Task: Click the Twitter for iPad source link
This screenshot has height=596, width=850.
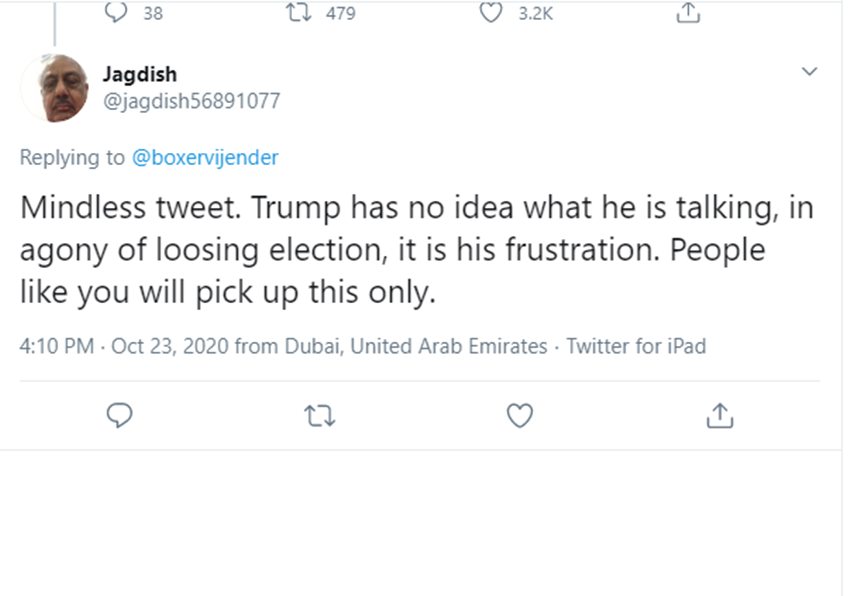Action: (636, 346)
